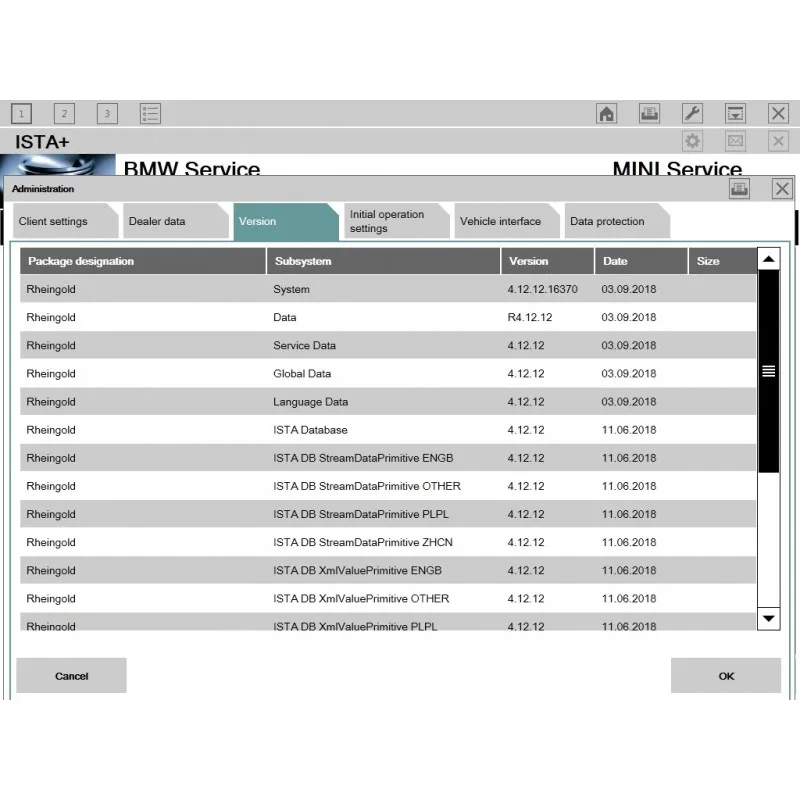Select ISTA DB XmlValuePrimitive OTHER row

point(388,598)
